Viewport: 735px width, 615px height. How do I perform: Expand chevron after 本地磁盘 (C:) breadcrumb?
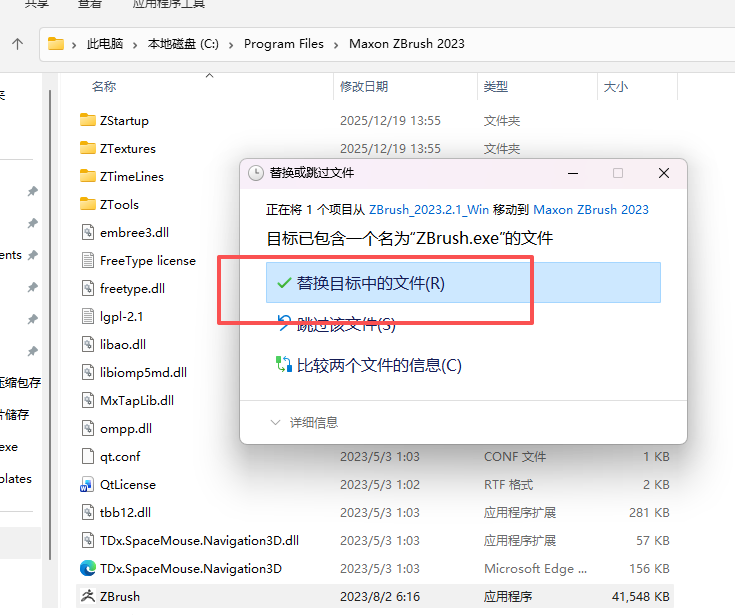point(231,45)
